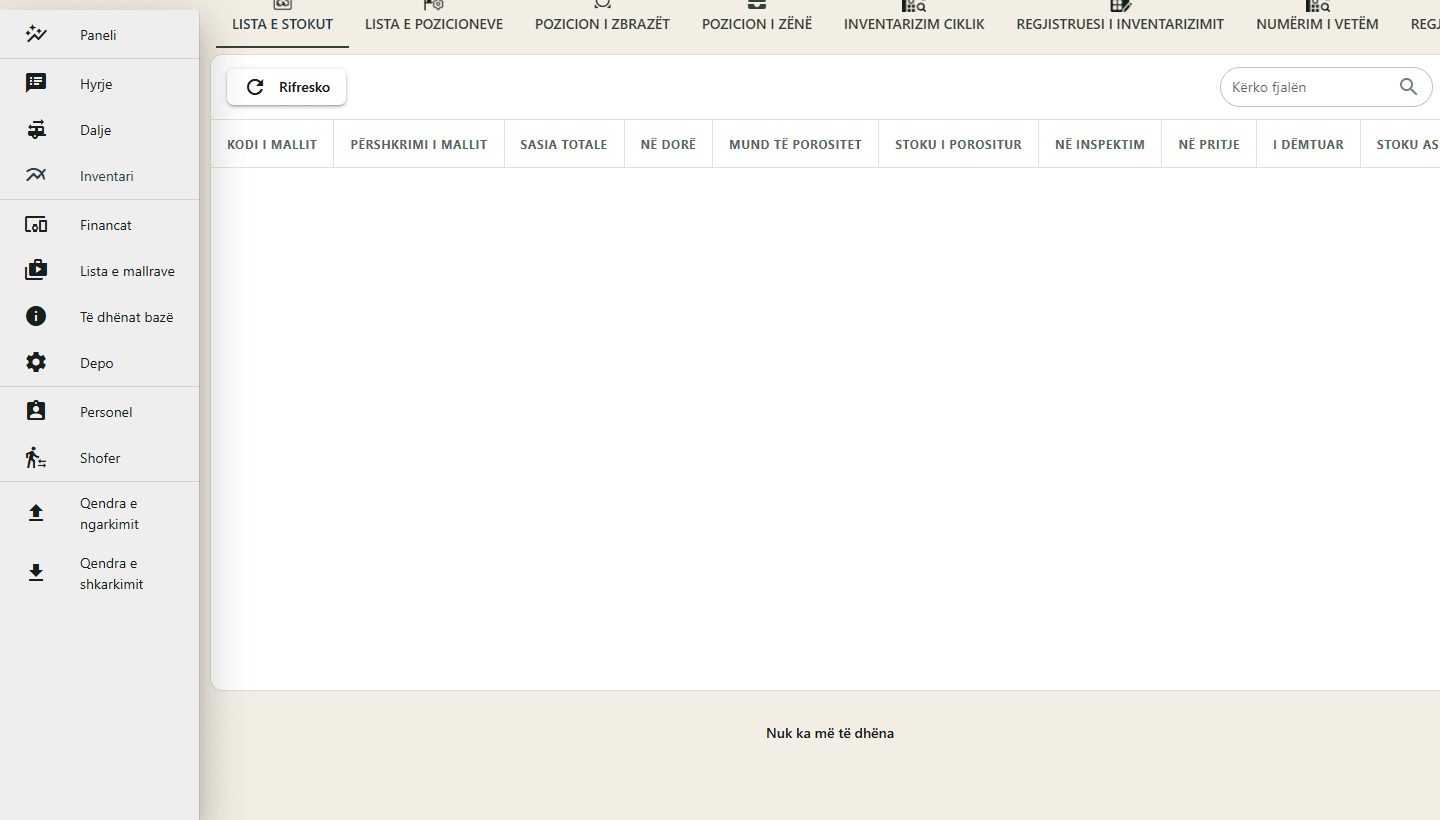
Task: Click the Të dhënat bazë info icon
Action: (36, 316)
